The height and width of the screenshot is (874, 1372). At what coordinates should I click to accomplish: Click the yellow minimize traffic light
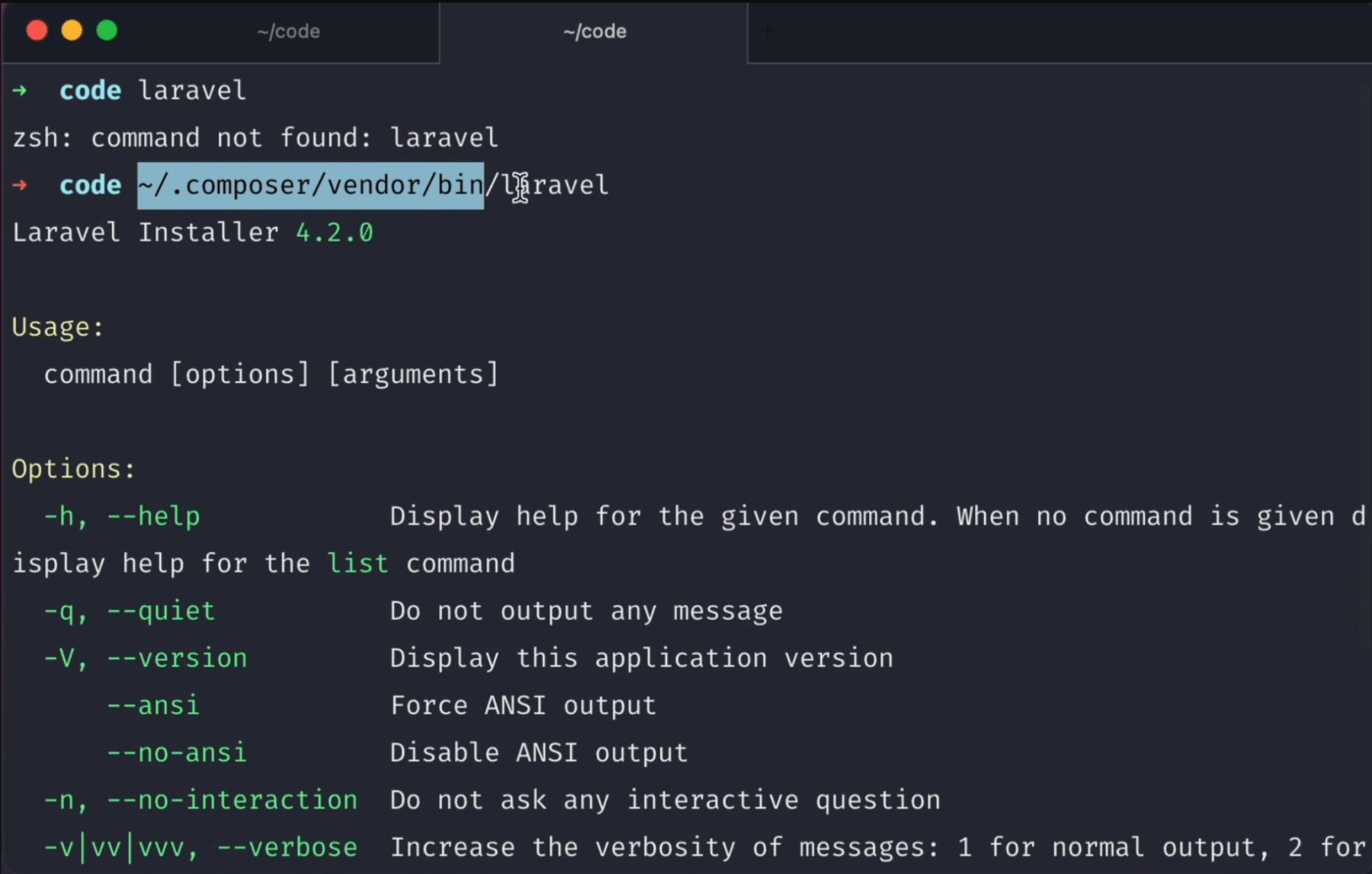(72, 31)
